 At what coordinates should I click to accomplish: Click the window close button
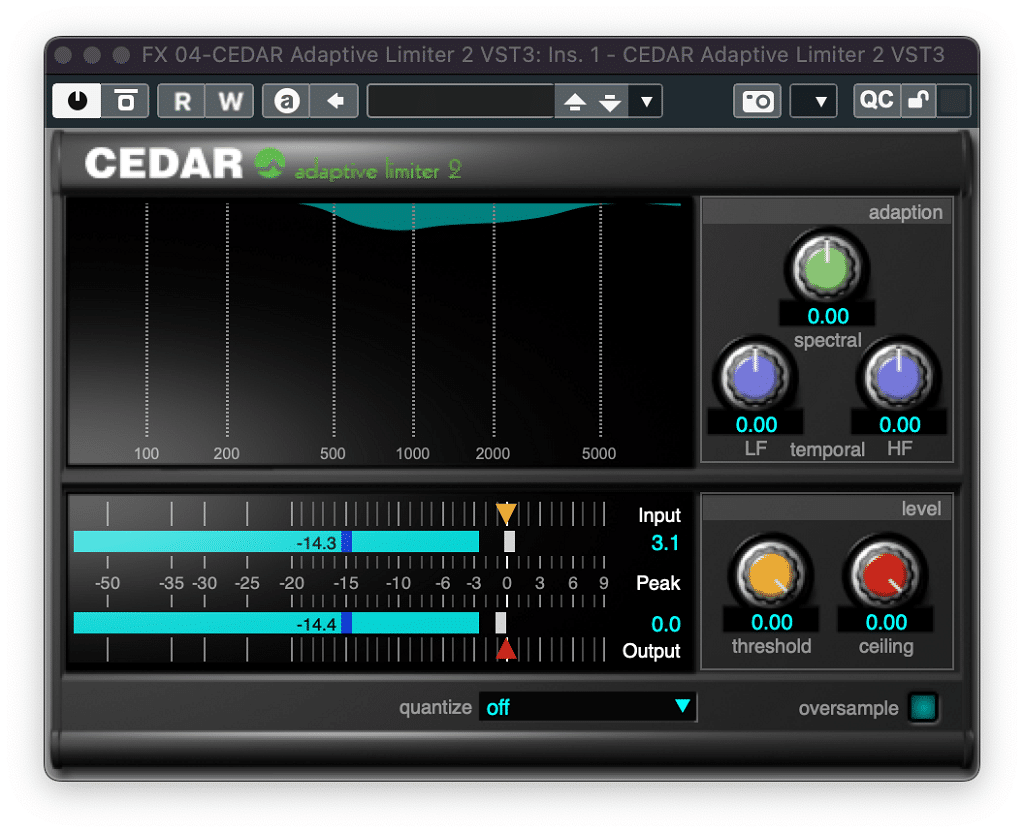tap(63, 55)
